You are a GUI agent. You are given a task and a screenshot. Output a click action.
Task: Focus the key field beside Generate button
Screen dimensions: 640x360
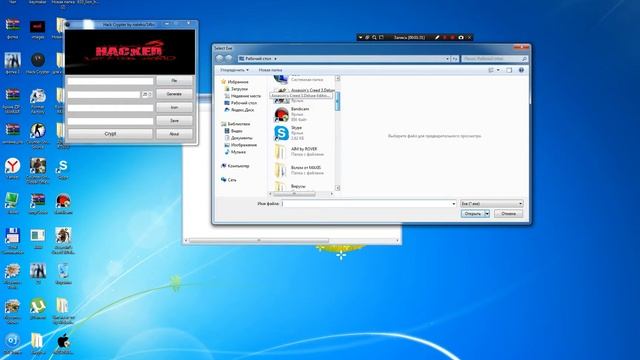104,94
